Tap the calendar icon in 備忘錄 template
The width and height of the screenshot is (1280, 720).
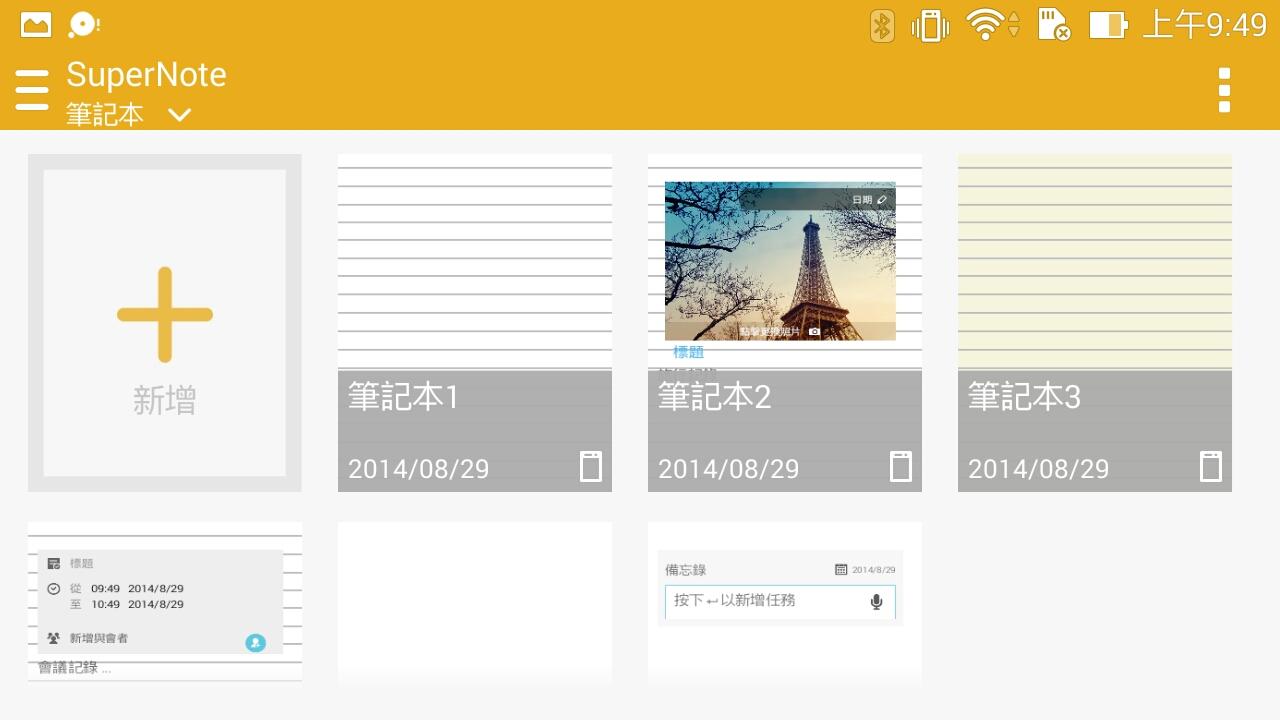tap(841, 570)
